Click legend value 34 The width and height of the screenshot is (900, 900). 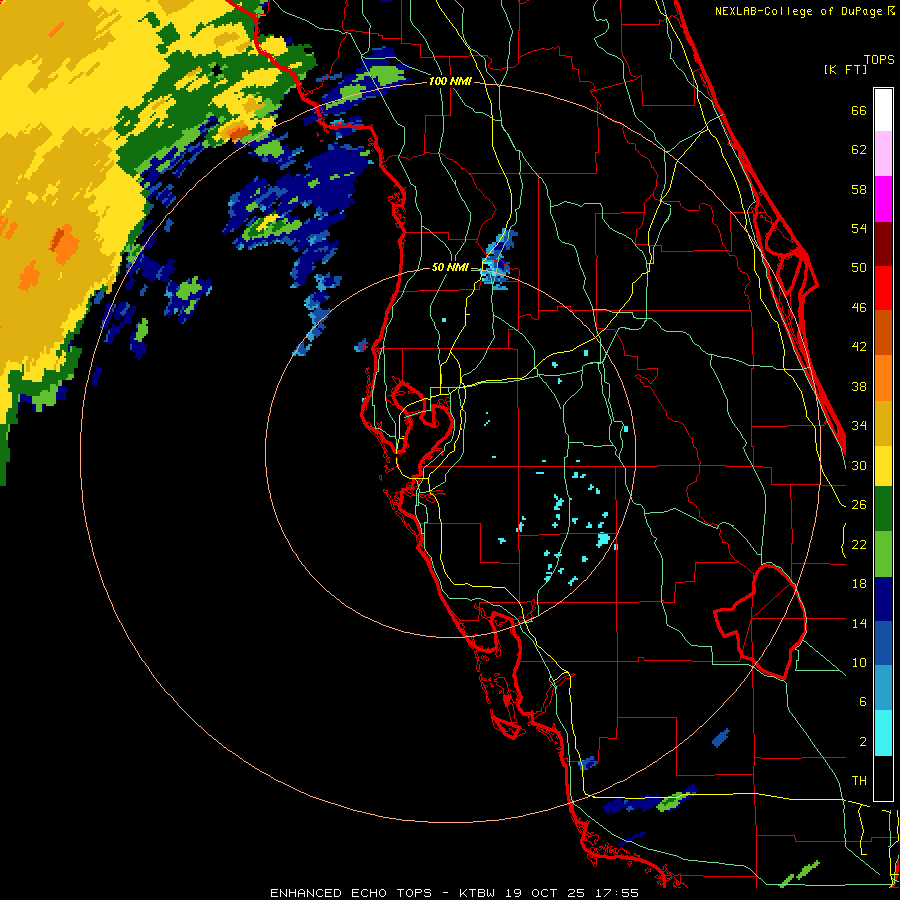point(859,426)
